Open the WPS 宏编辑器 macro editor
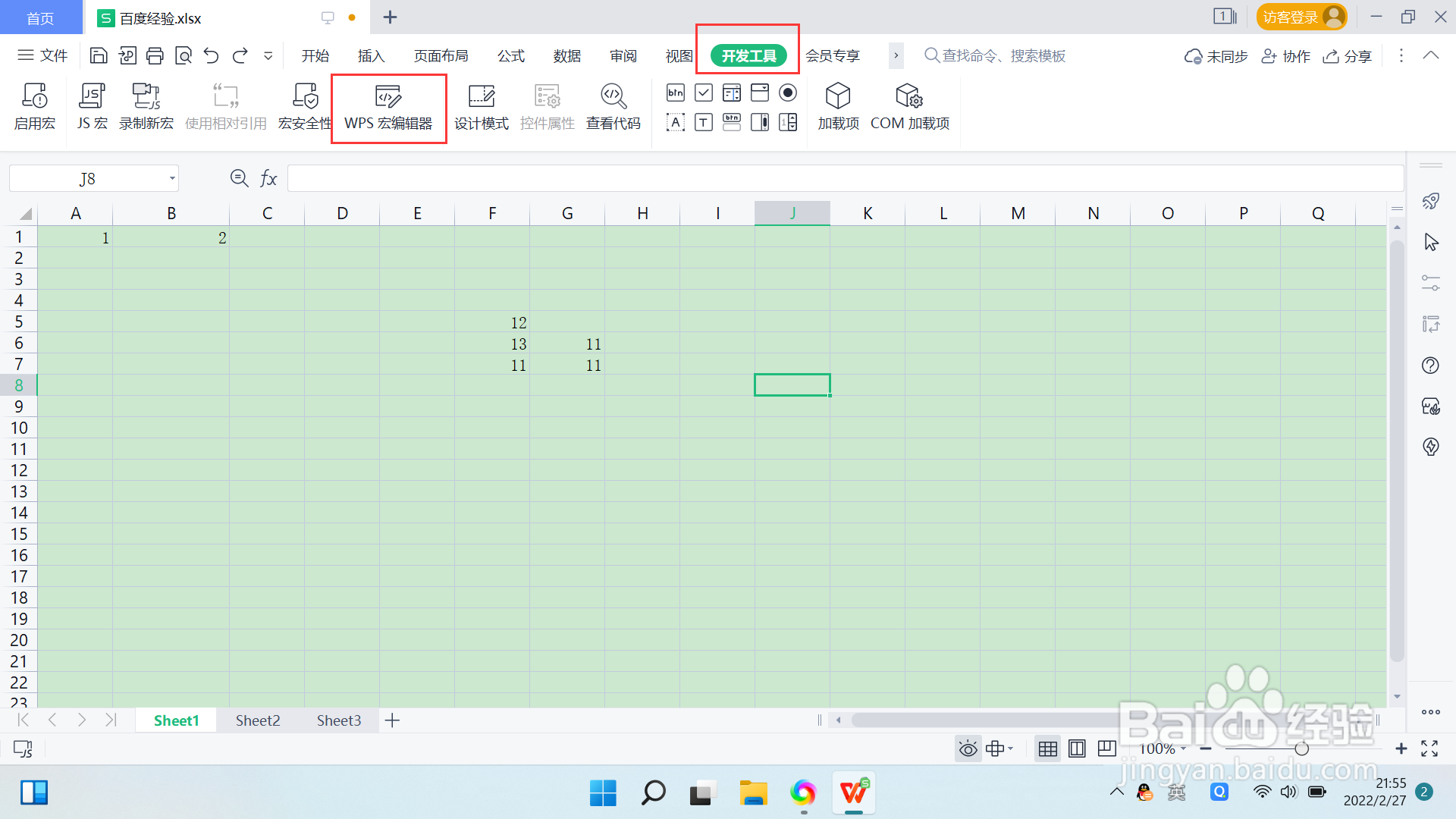1456x819 pixels. click(388, 108)
